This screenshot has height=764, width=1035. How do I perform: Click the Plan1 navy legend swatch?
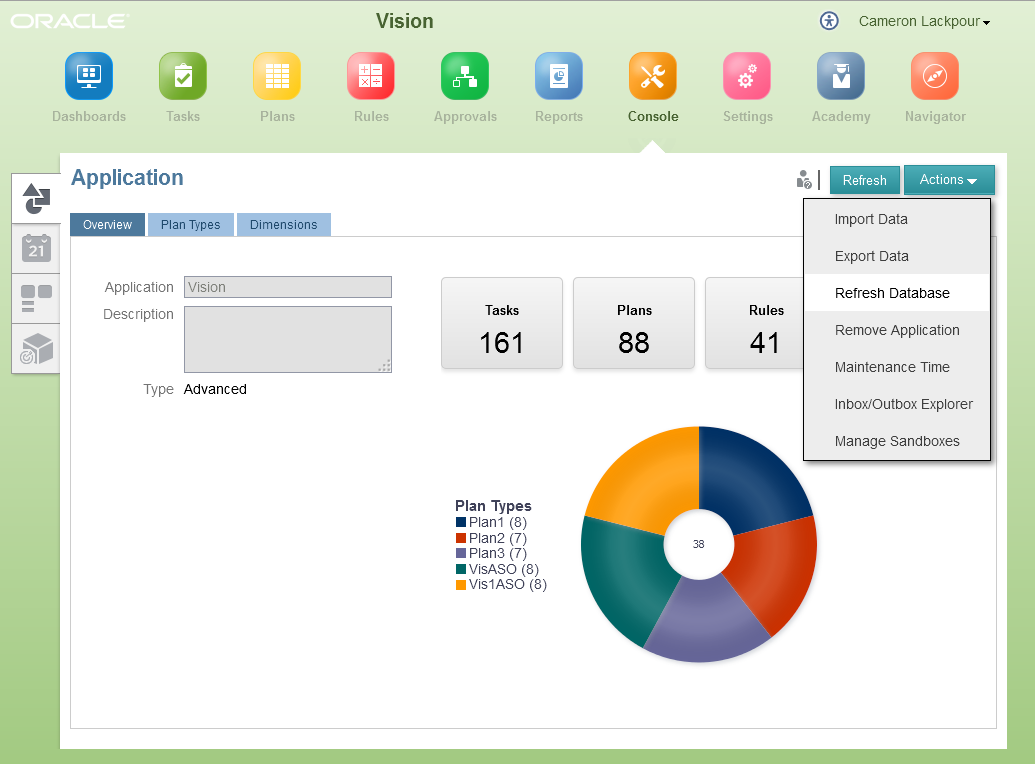(x=461, y=522)
